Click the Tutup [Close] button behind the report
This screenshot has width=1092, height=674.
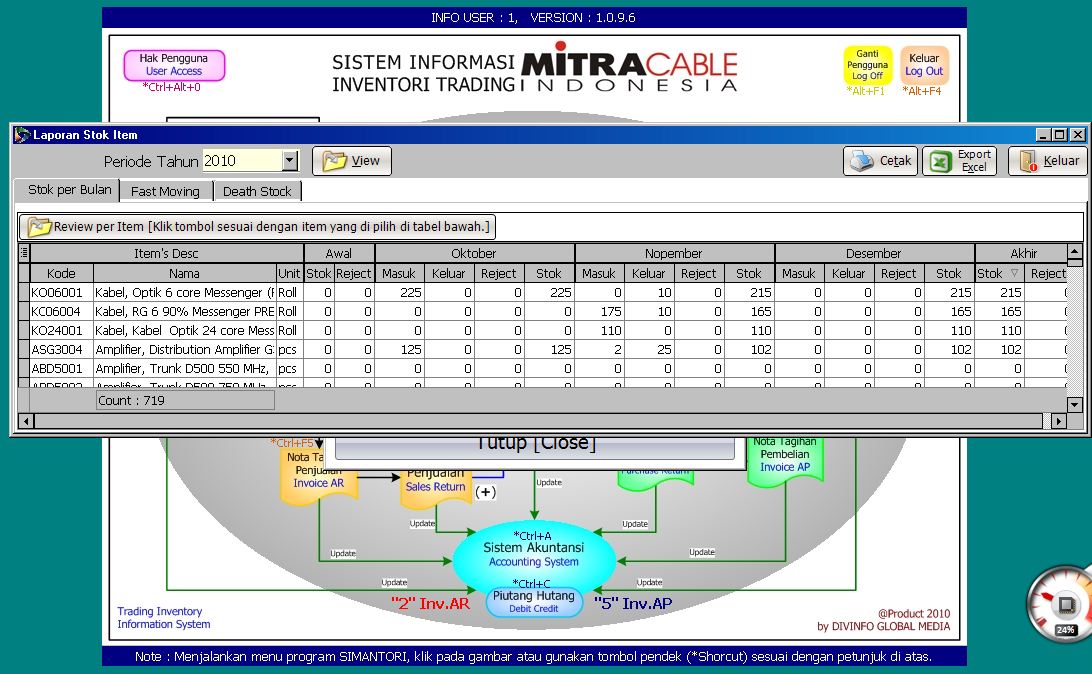[535, 446]
